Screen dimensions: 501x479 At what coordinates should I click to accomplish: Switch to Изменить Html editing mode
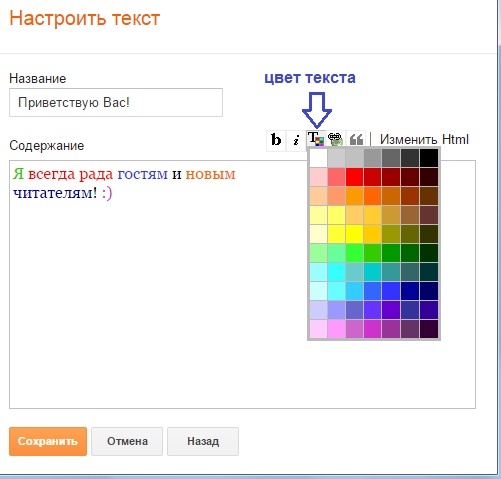[424, 139]
